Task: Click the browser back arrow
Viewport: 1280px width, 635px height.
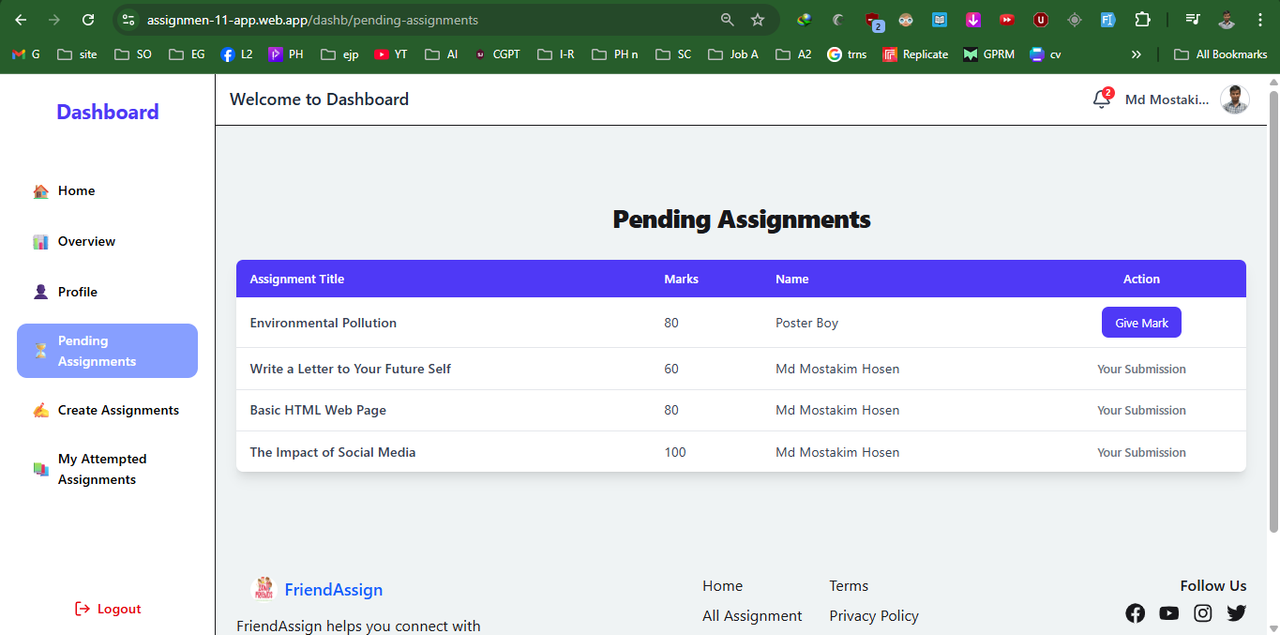Action: 20,20
